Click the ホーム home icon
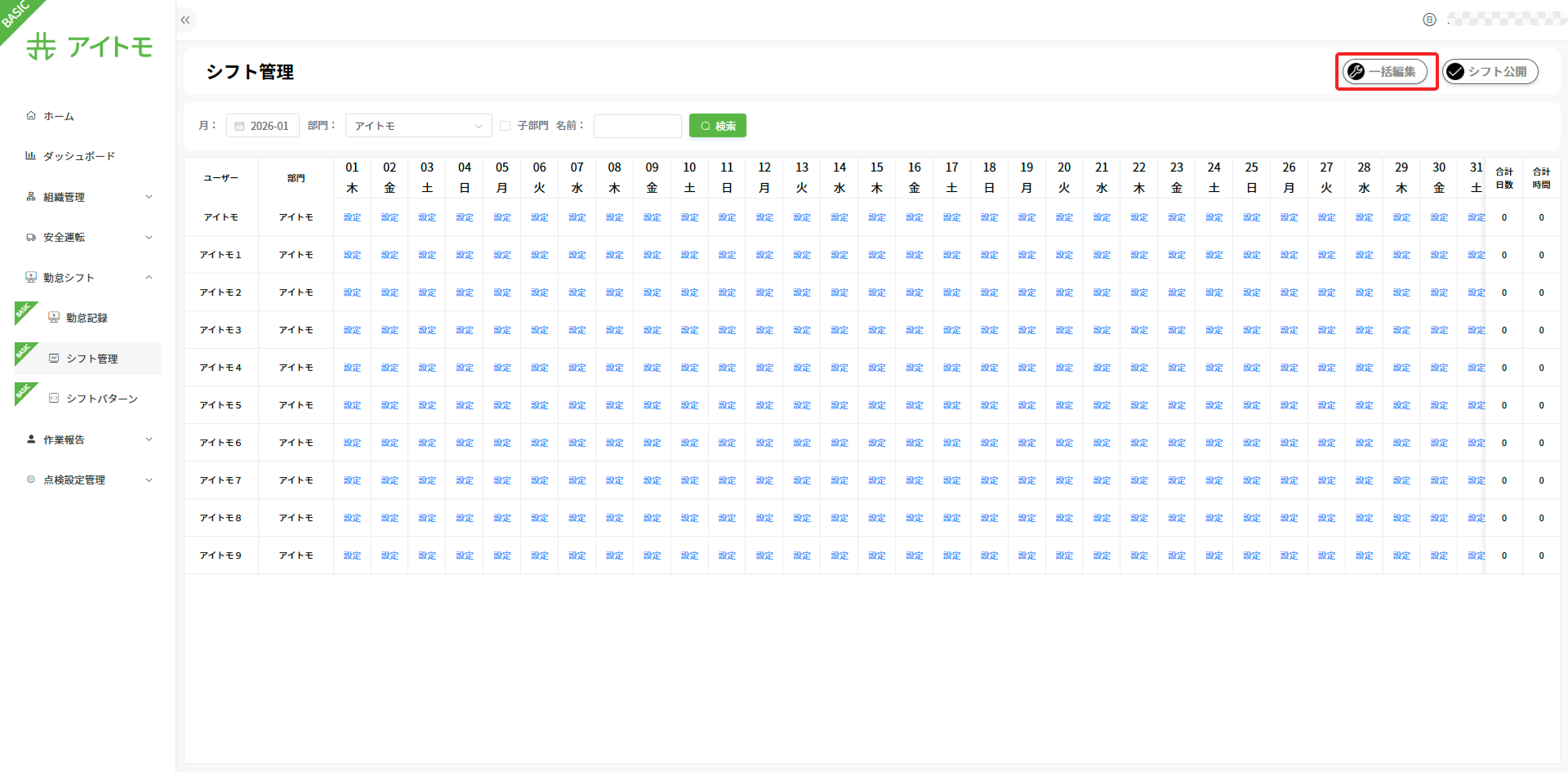 click(x=31, y=116)
